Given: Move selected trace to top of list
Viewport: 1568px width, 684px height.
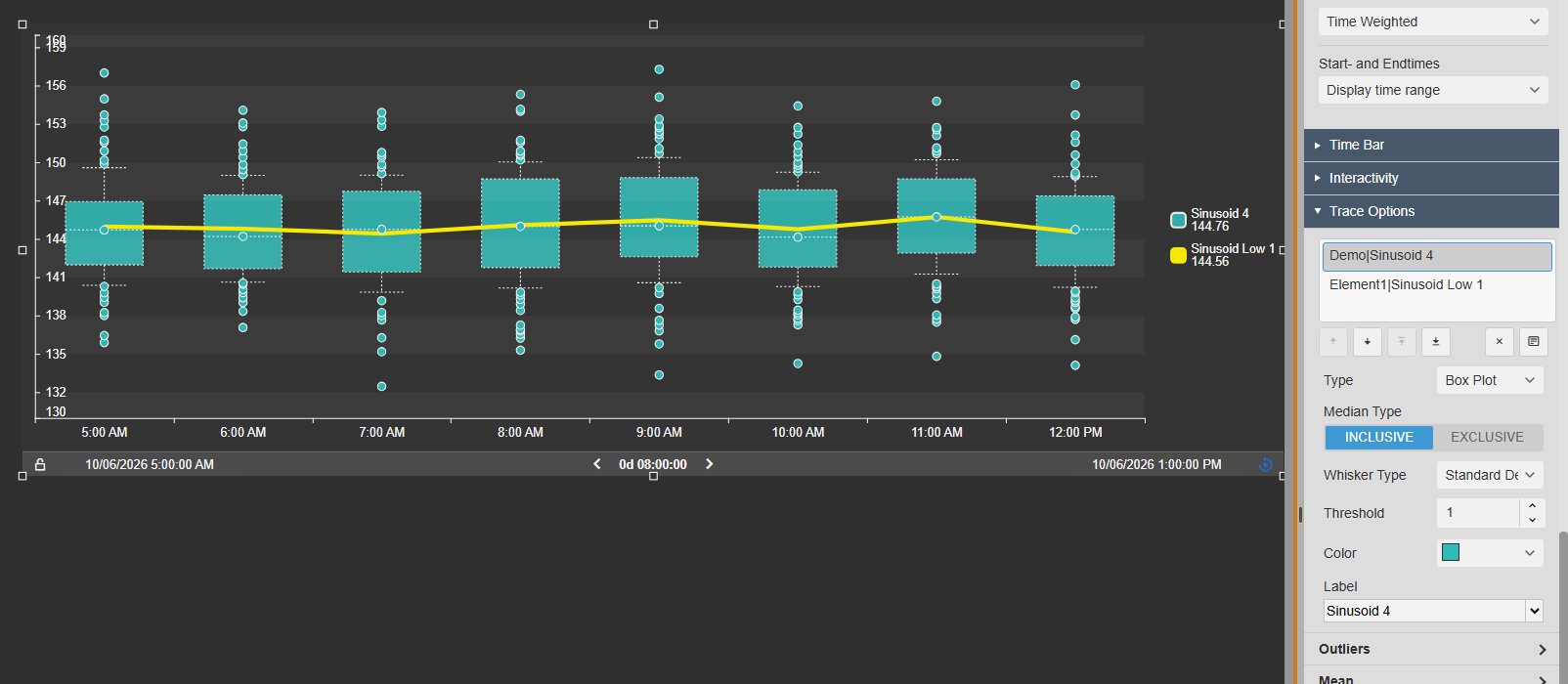Looking at the screenshot, I should (x=1402, y=342).
